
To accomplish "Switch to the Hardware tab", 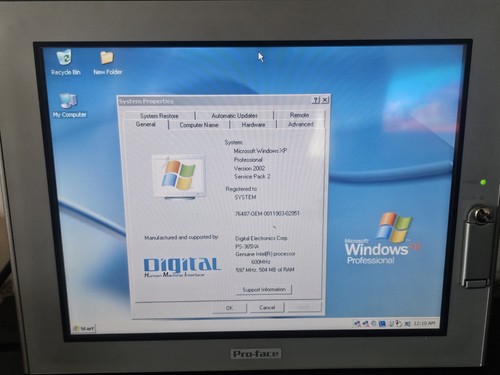I will click(x=253, y=125).
